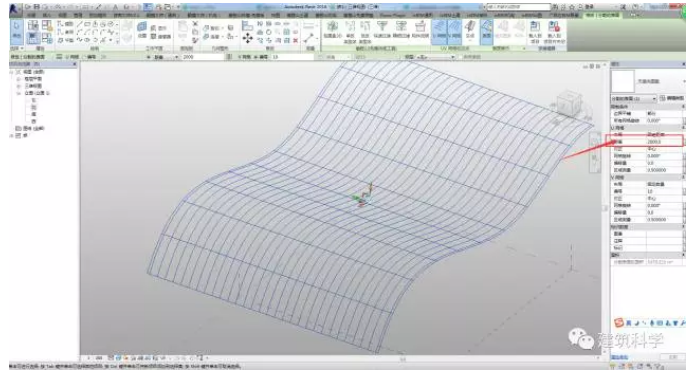
Task: Click the Load into Project icon
Action: tap(535, 31)
